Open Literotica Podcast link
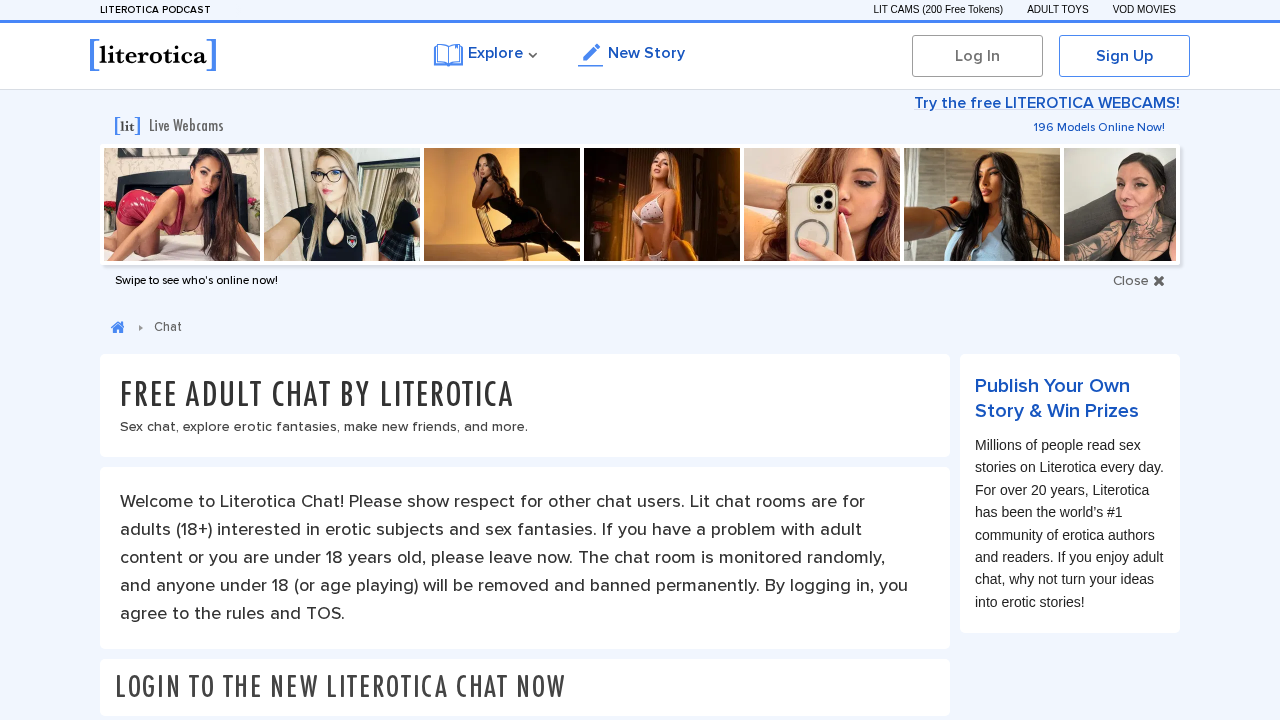Image resolution: width=1280 pixels, height=720 pixels. point(155,10)
